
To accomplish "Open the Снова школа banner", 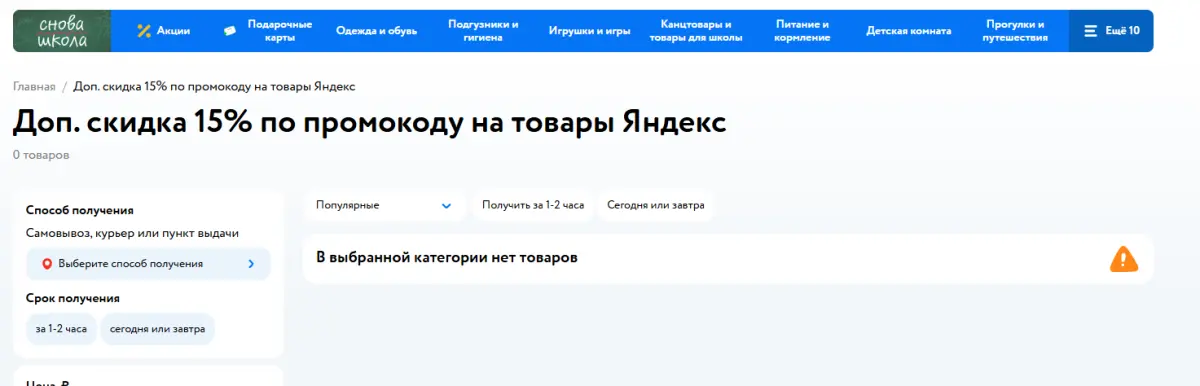I will point(62,31).
